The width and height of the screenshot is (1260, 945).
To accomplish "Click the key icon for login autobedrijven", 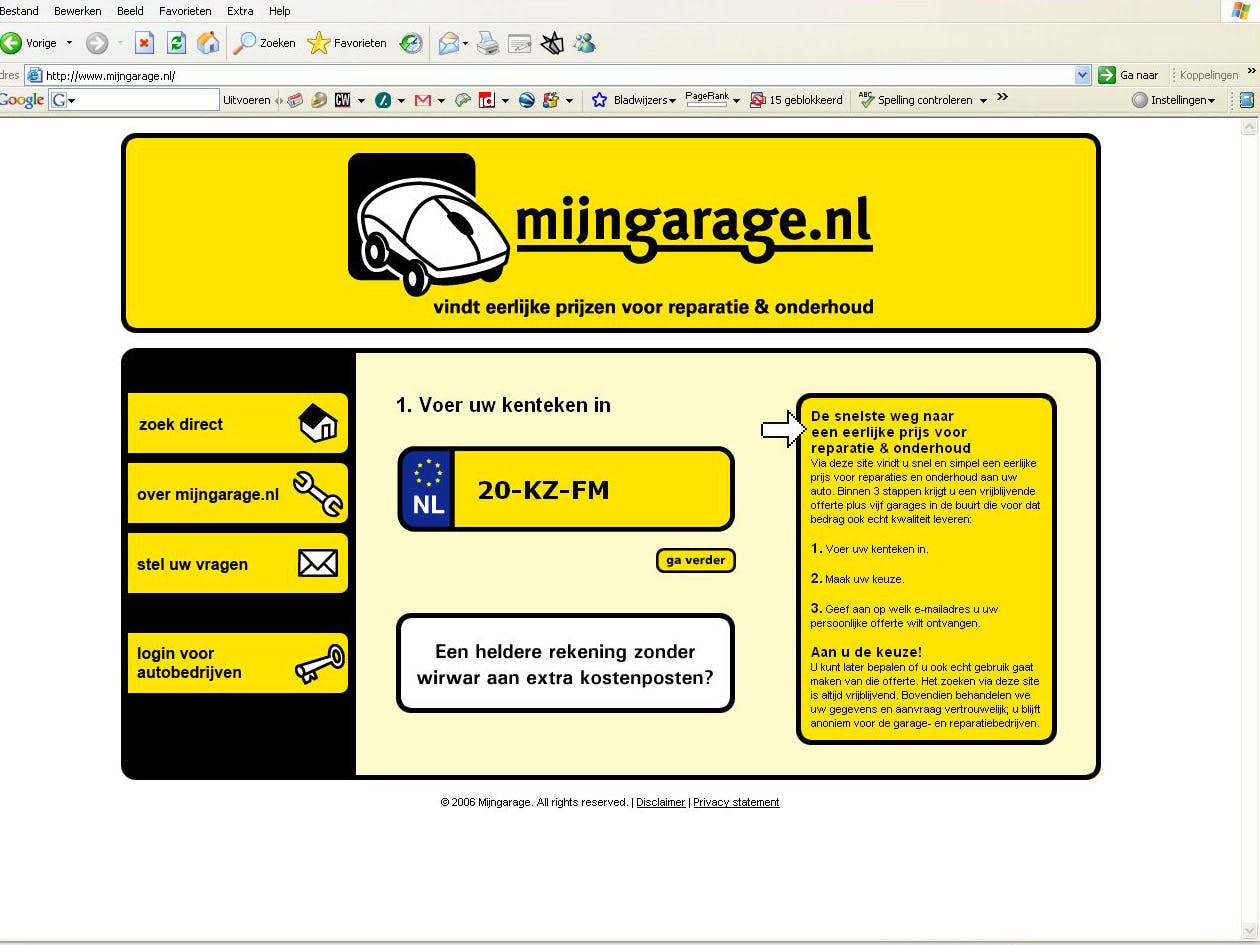I will coord(320,663).
